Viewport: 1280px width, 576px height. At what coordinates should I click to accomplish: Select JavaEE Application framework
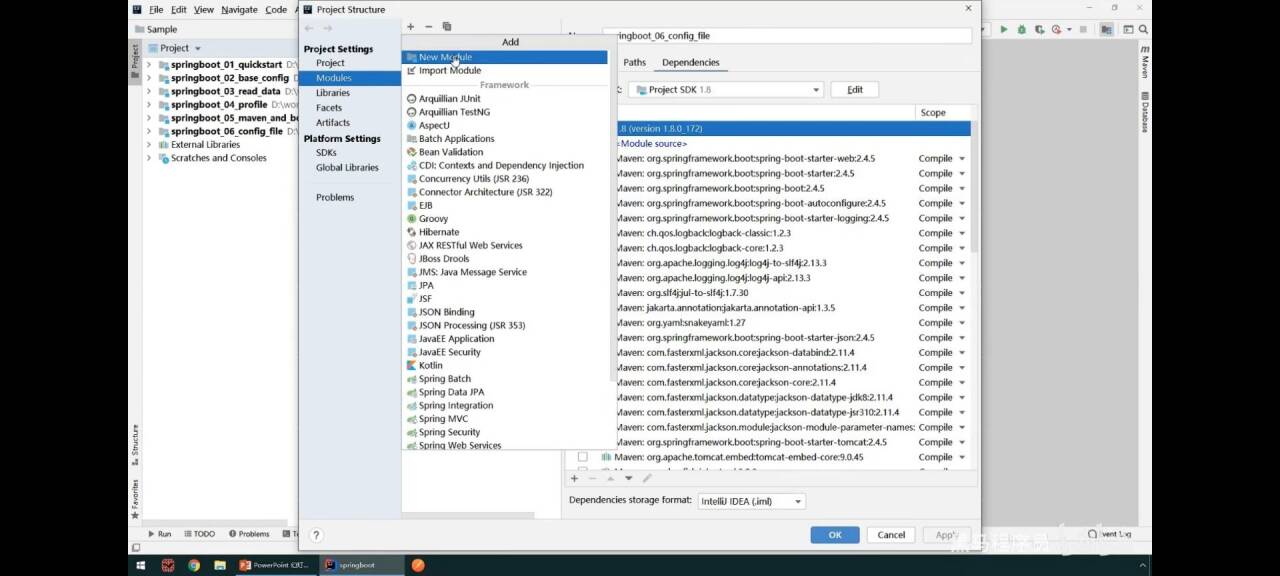pyautogui.click(x=504, y=339)
